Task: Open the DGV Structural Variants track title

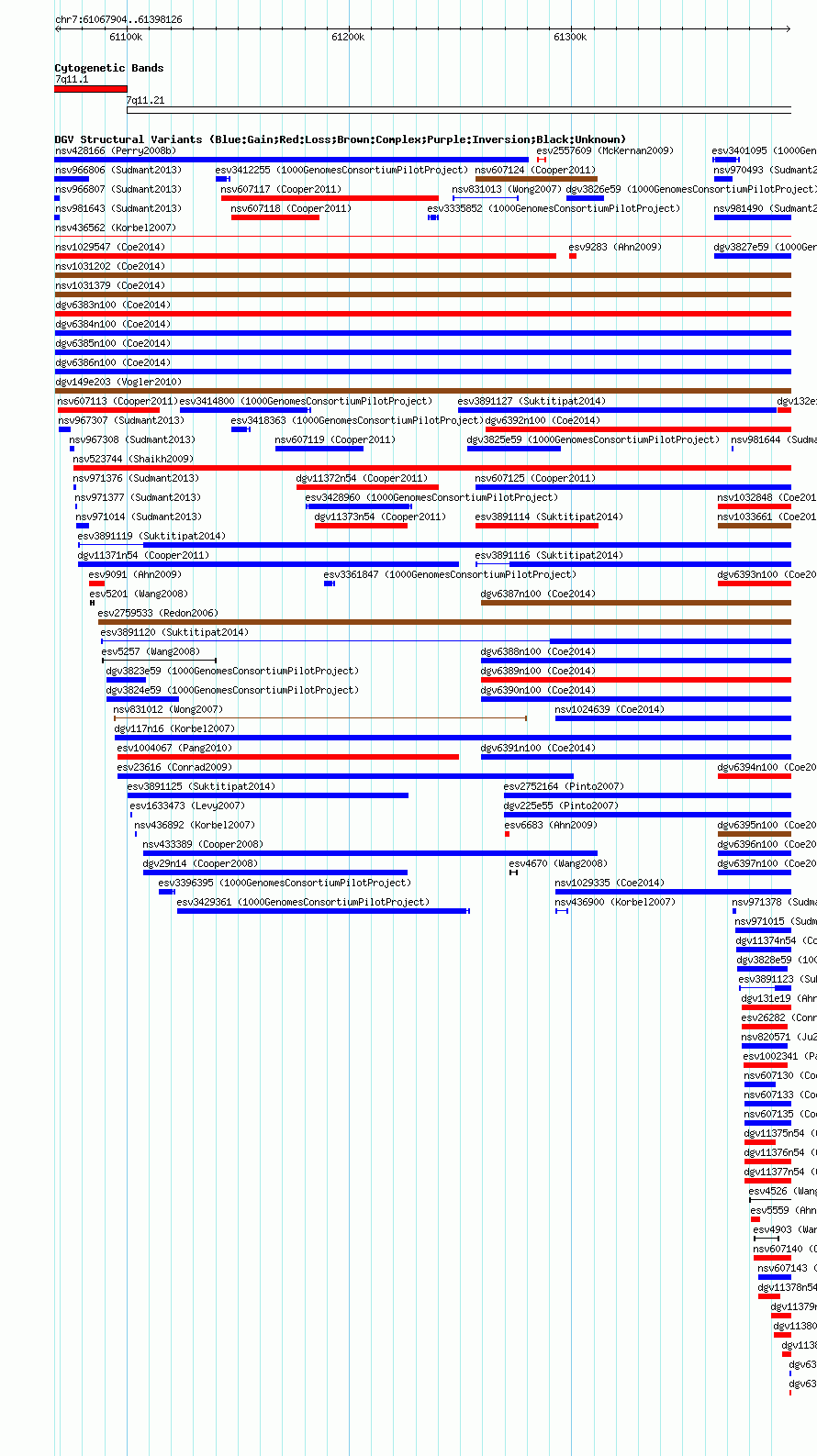Action: pos(340,139)
